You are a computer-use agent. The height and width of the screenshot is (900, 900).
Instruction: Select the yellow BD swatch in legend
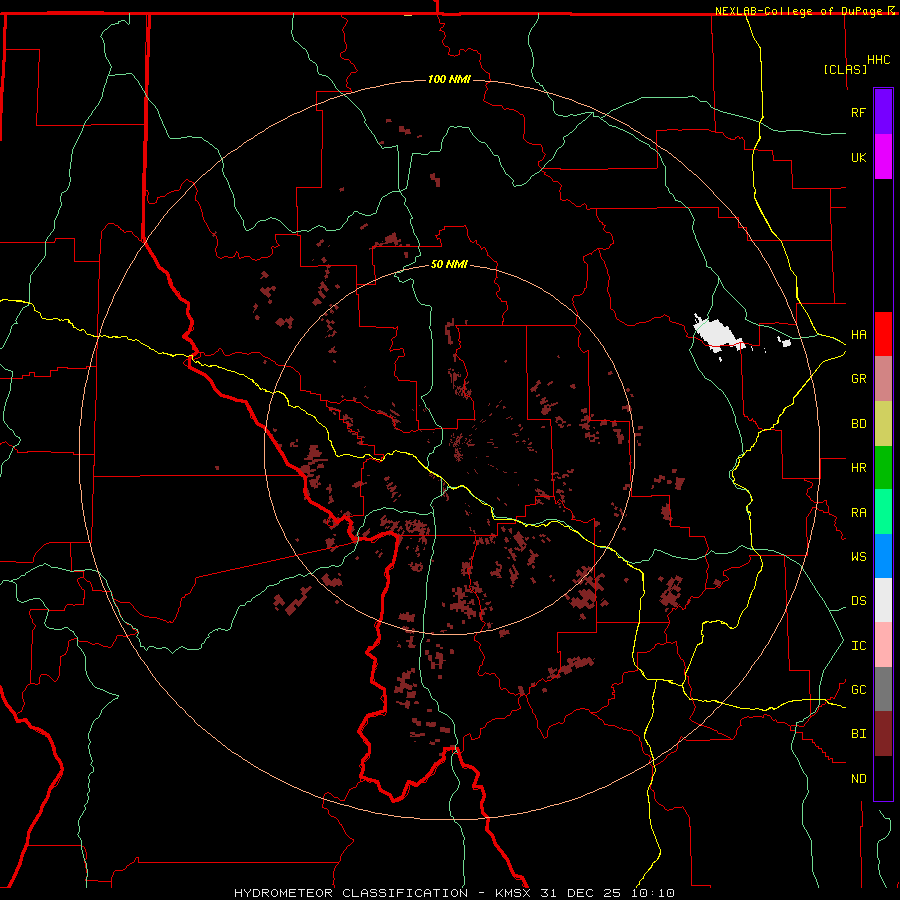pyautogui.click(x=883, y=424)
